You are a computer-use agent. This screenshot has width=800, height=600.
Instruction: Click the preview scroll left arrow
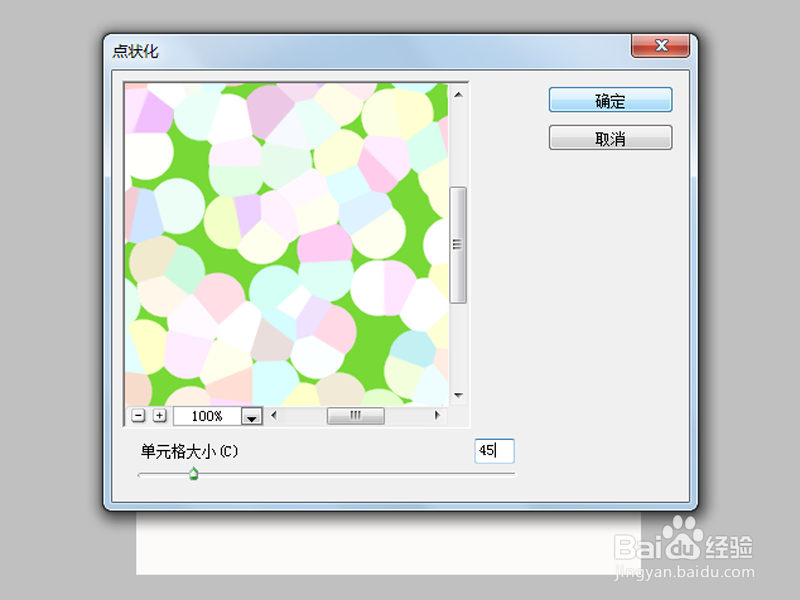(274, 415)
